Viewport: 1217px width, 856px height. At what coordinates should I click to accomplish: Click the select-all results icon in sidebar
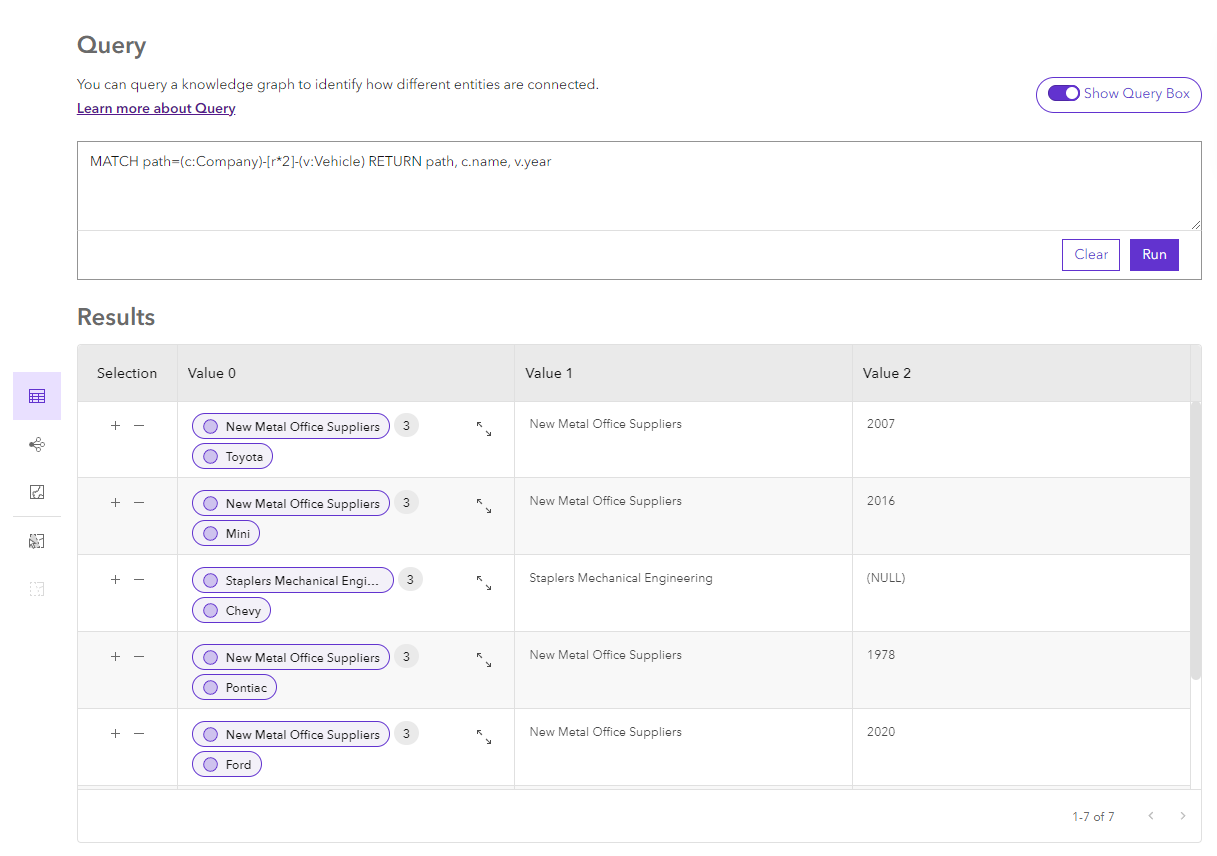coord(37,541)
